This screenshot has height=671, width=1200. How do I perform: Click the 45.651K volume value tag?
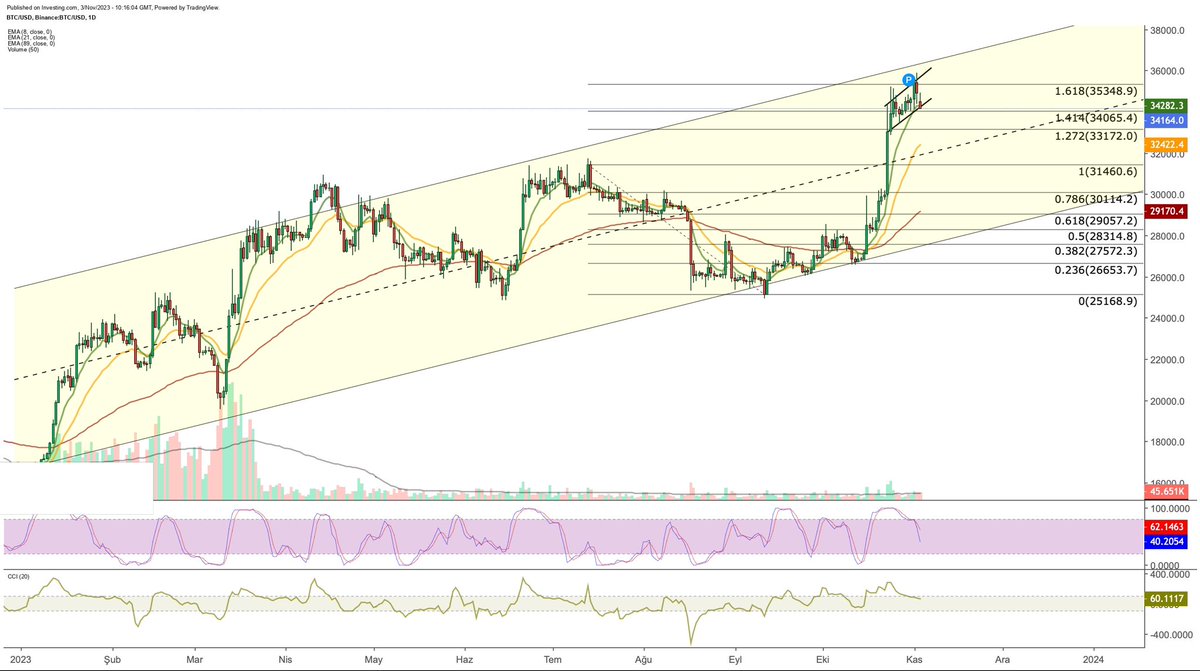point(1168,492)
